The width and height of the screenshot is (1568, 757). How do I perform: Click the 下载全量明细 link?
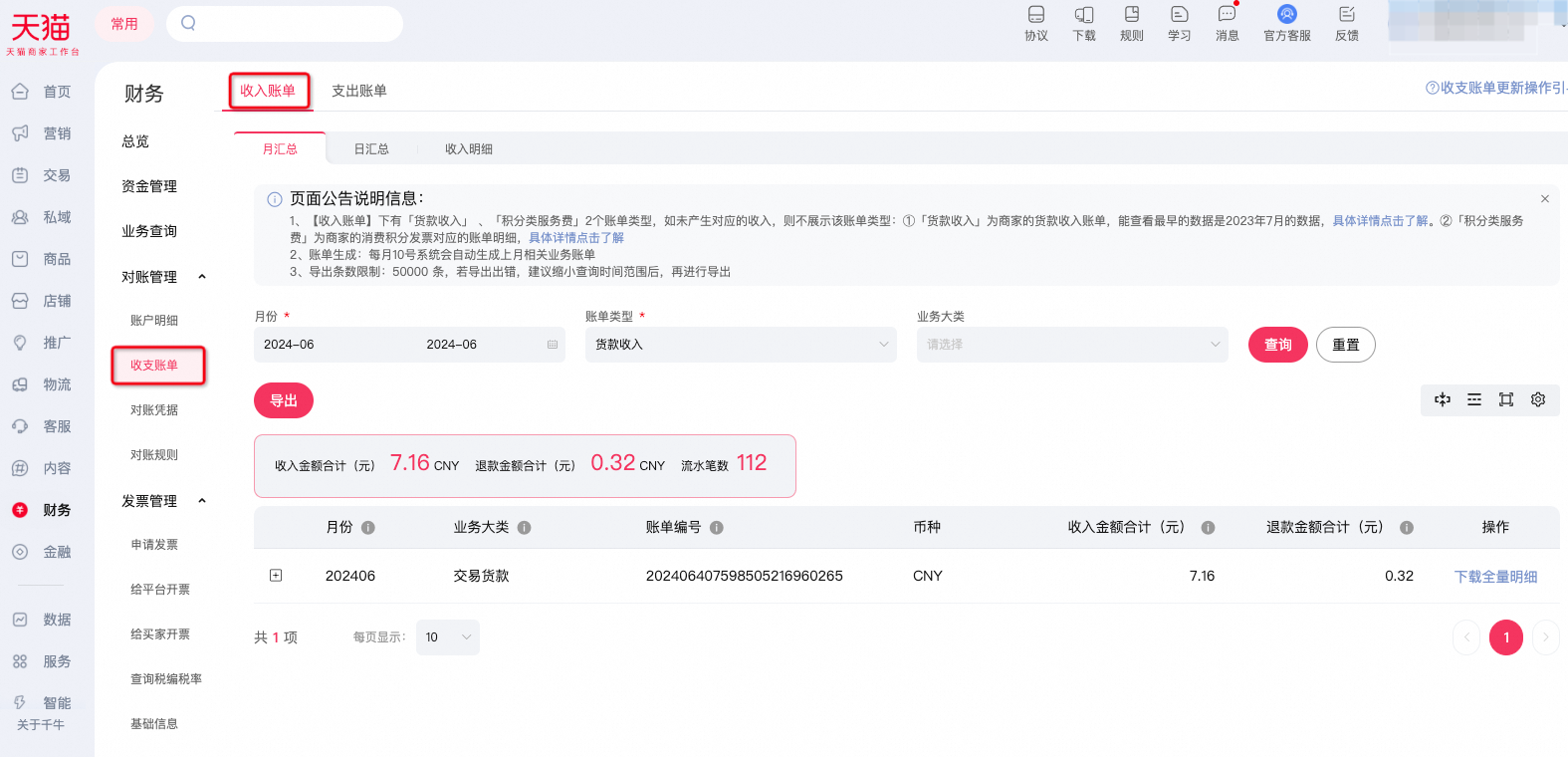[x=1495, y=577]
